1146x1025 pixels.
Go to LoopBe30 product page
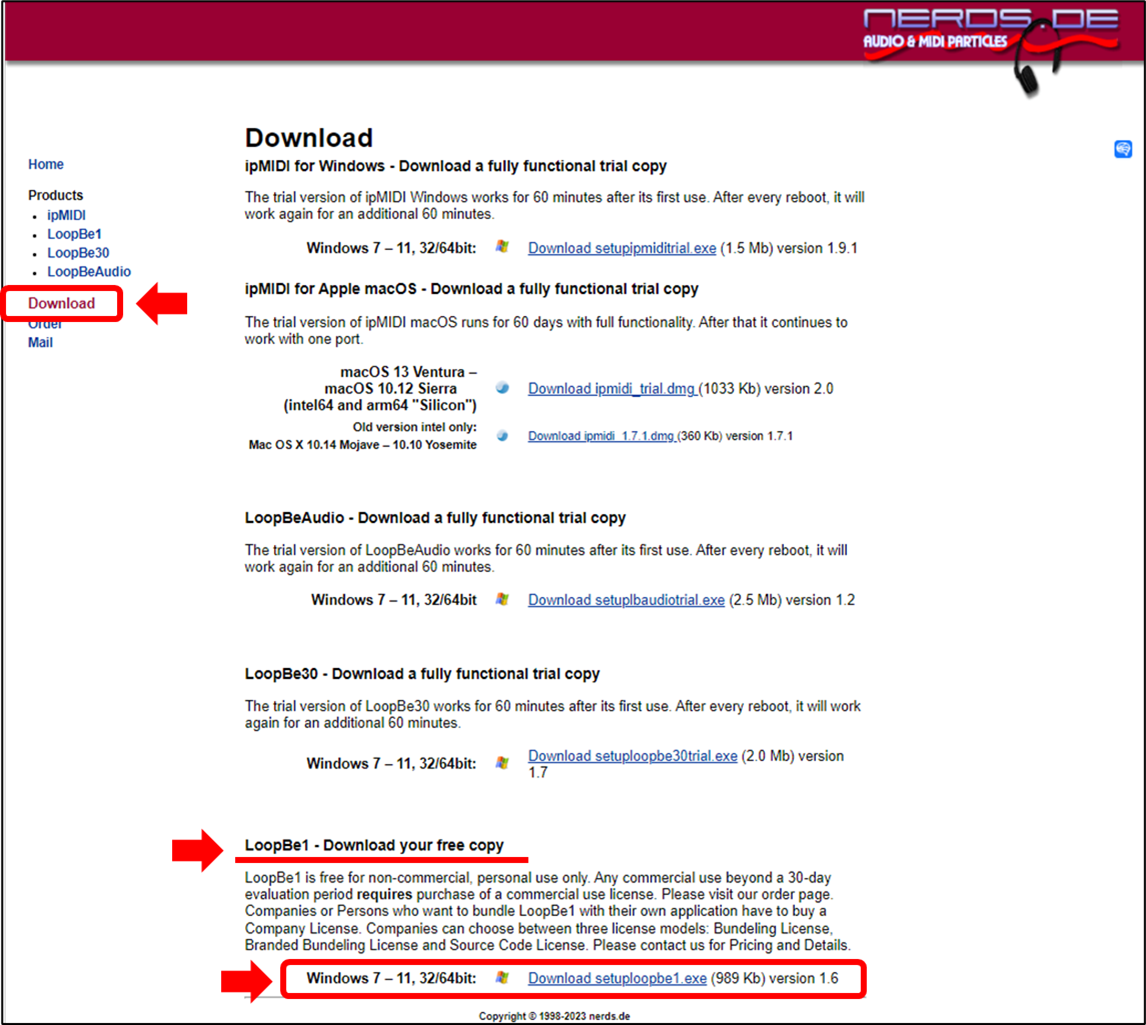click(x=78, y=253)
